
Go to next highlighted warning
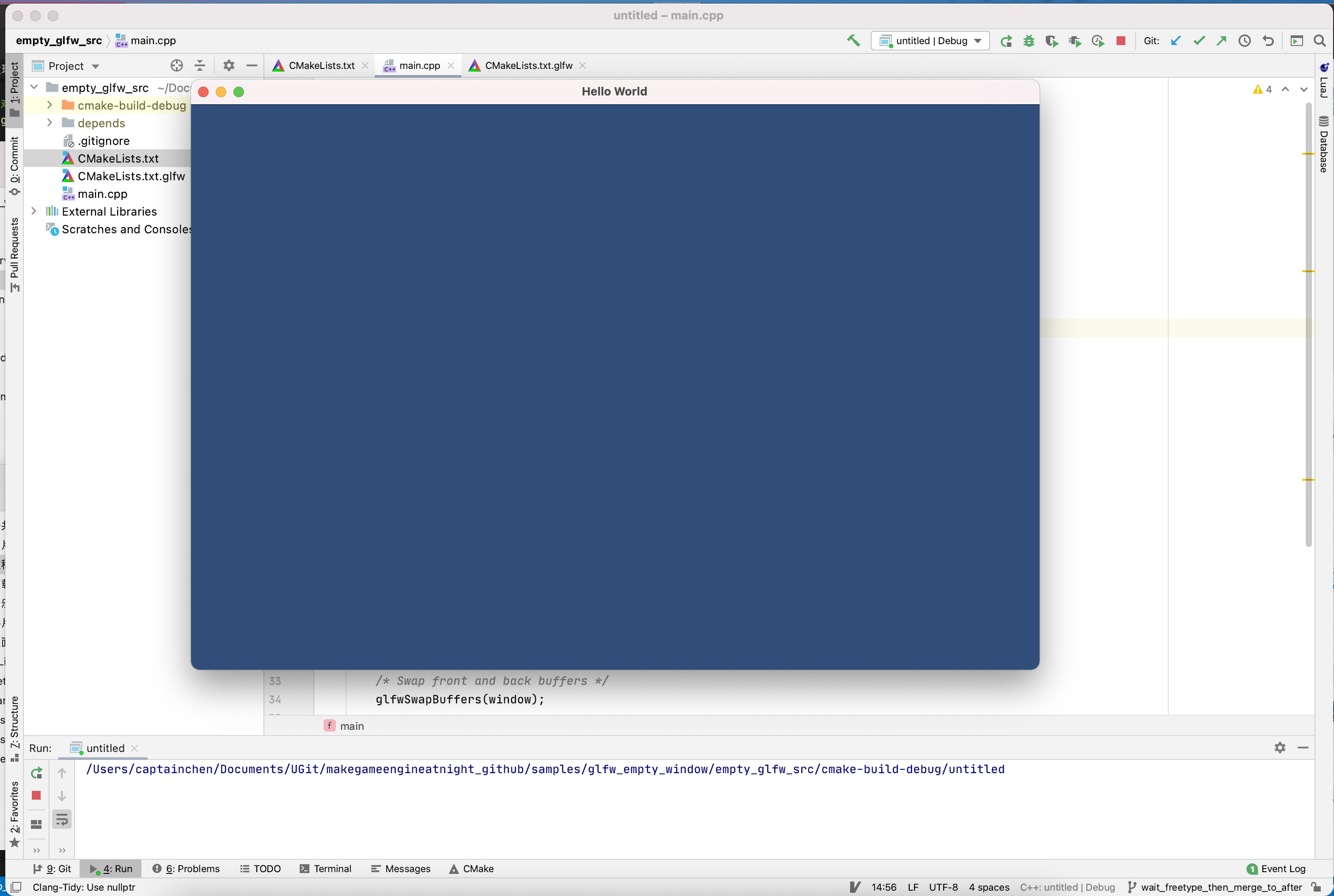point(1304,90)
